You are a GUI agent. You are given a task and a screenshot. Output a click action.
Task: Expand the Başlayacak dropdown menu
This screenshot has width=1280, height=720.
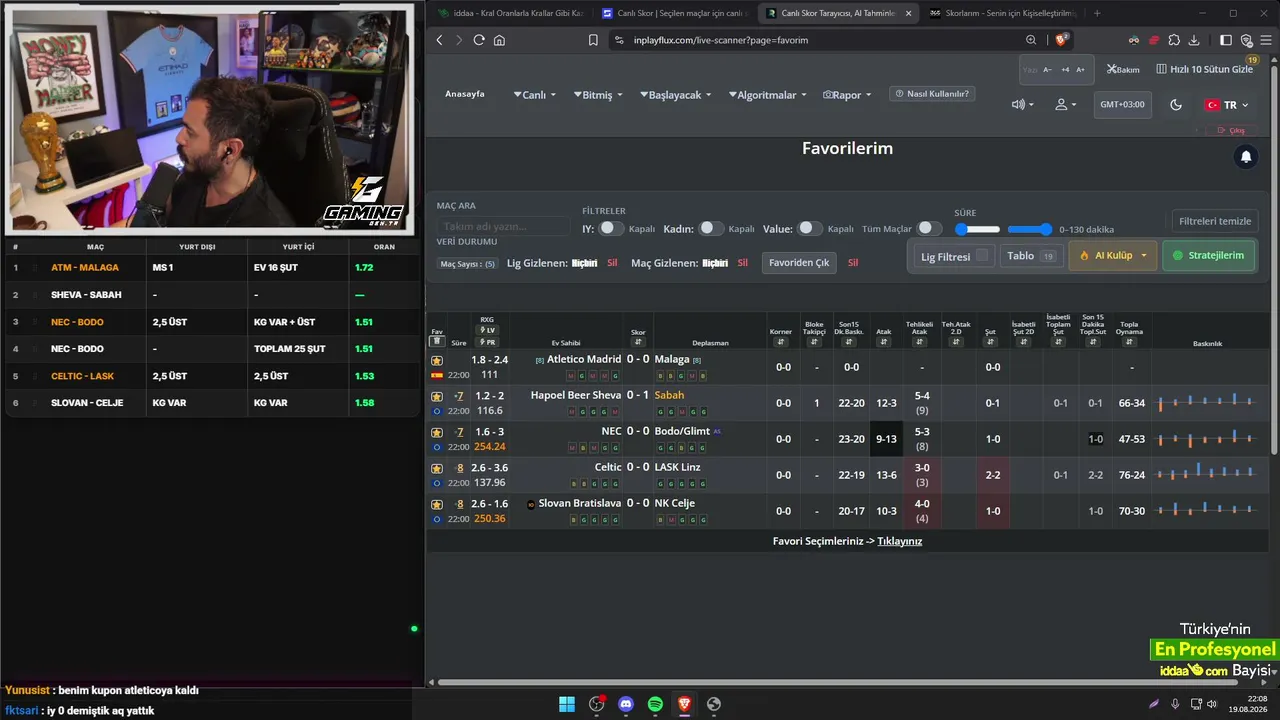pyautogui.click(x=675, y=95)
